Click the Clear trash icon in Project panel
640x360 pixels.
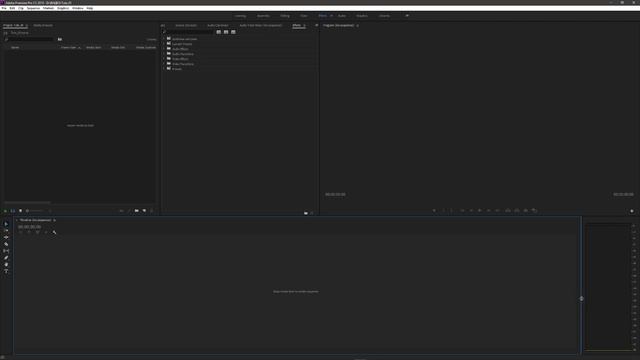[x=152, y=211]
